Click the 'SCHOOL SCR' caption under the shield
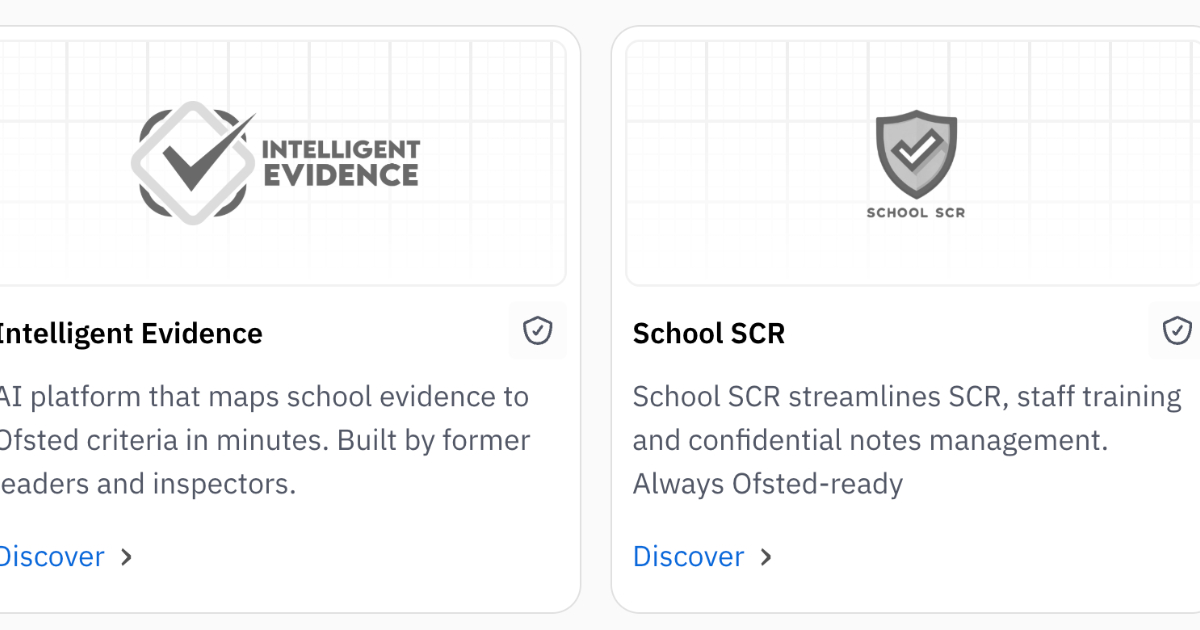 [915, 212]
